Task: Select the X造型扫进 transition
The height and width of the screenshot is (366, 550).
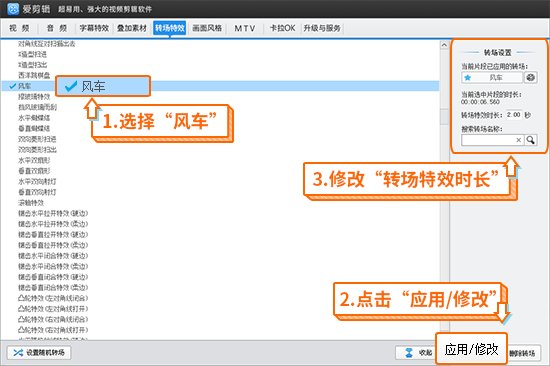Action: pos(32,54)
